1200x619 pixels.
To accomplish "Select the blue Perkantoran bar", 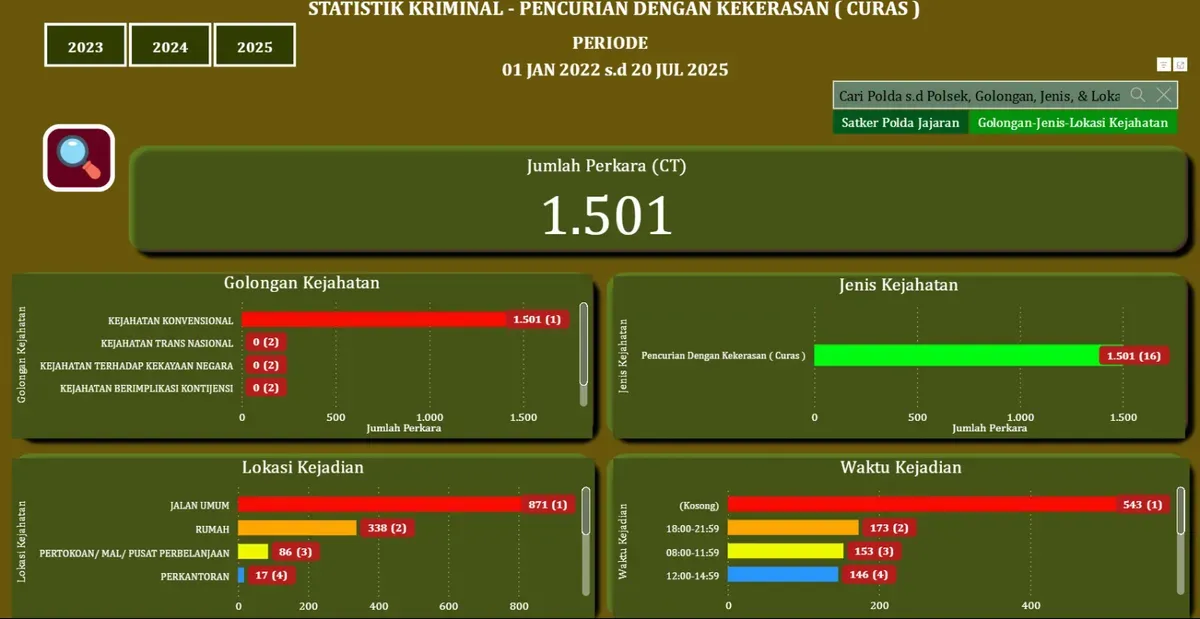I will (241, 575).
